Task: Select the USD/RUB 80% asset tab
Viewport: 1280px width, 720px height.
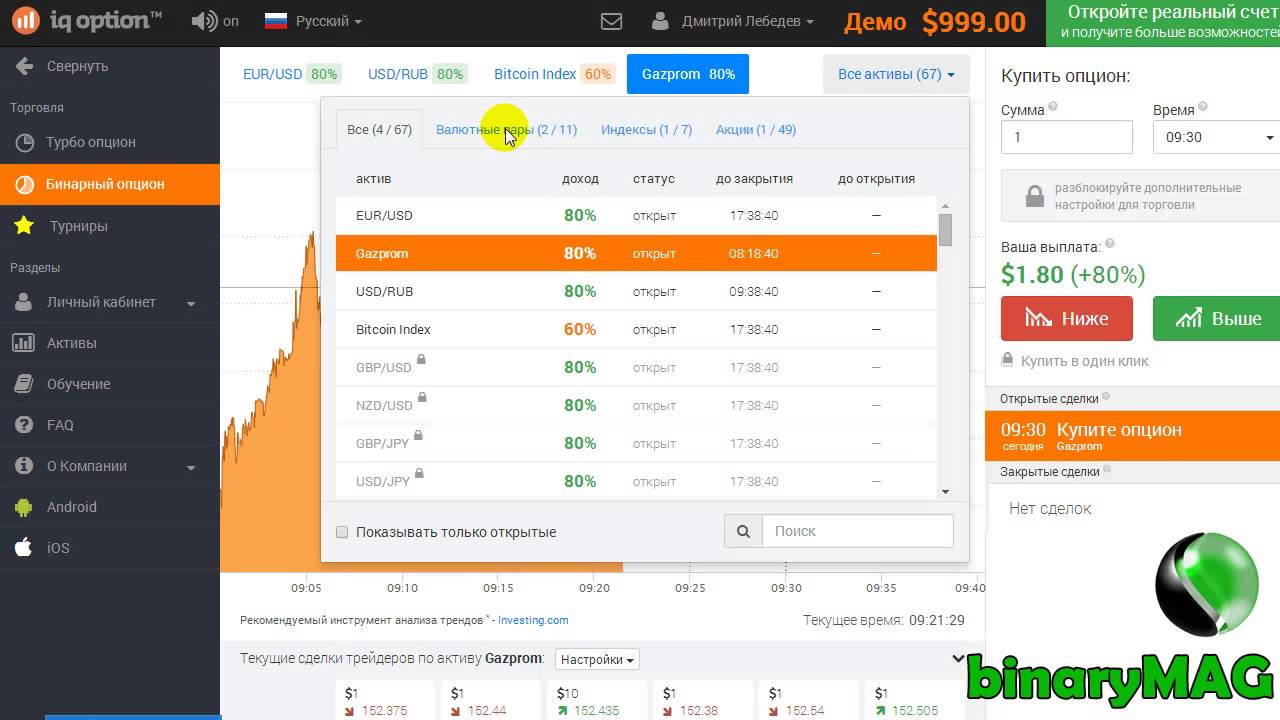Action: [416, 74]
